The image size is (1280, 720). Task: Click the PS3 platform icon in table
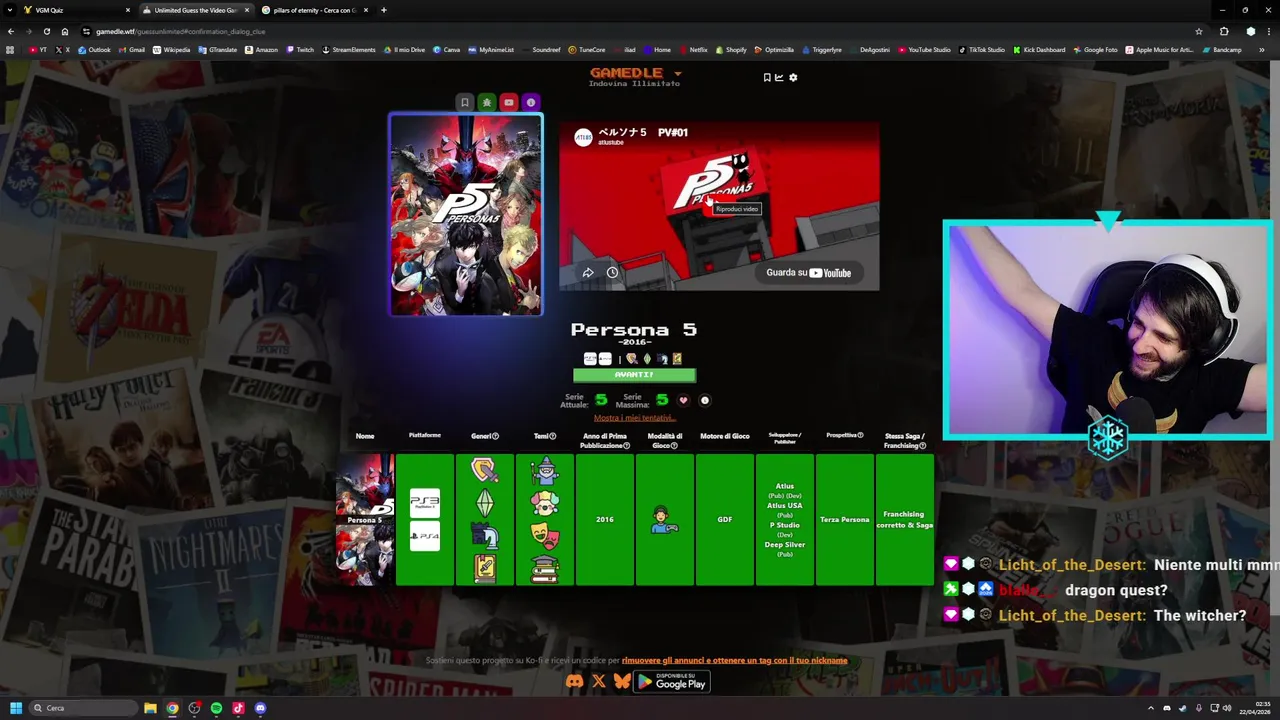click(425, 502)
